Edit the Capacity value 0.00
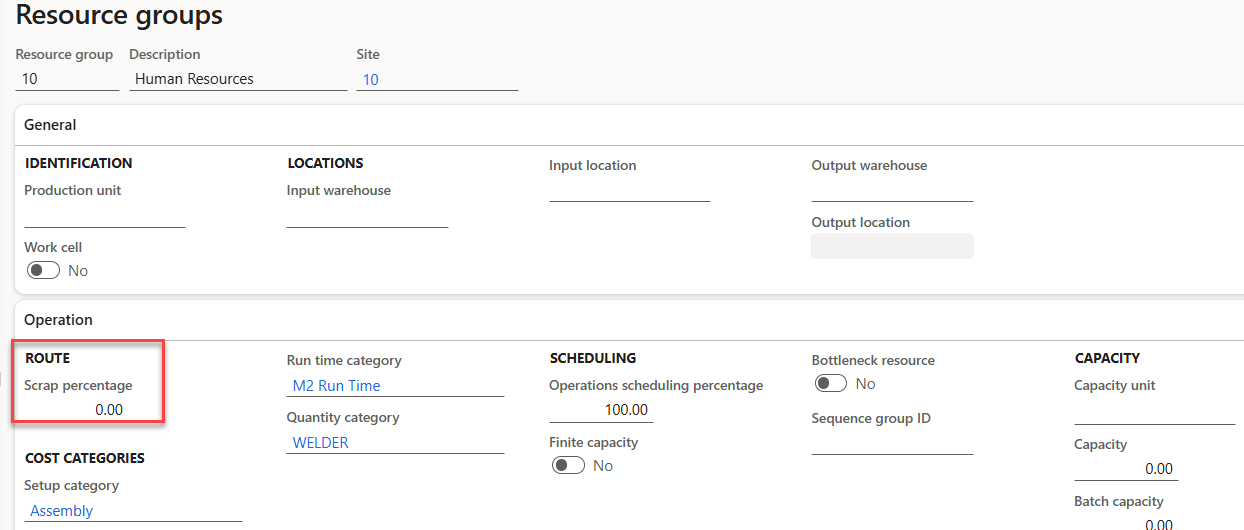The height and width of the screenshot is (530, 1244). [x=1126, y=468]
